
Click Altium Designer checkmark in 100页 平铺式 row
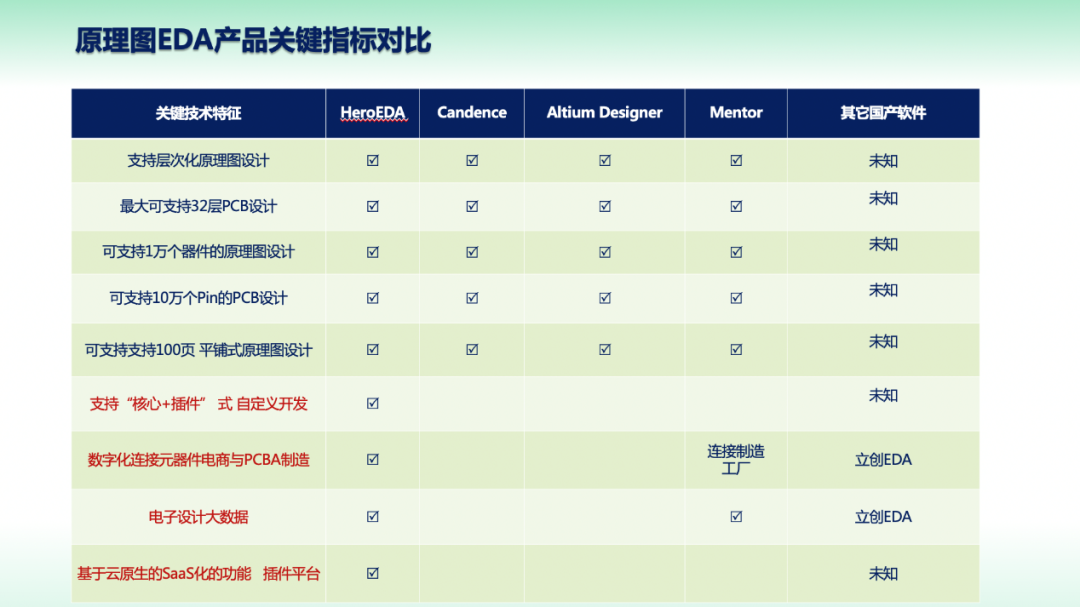605,349
